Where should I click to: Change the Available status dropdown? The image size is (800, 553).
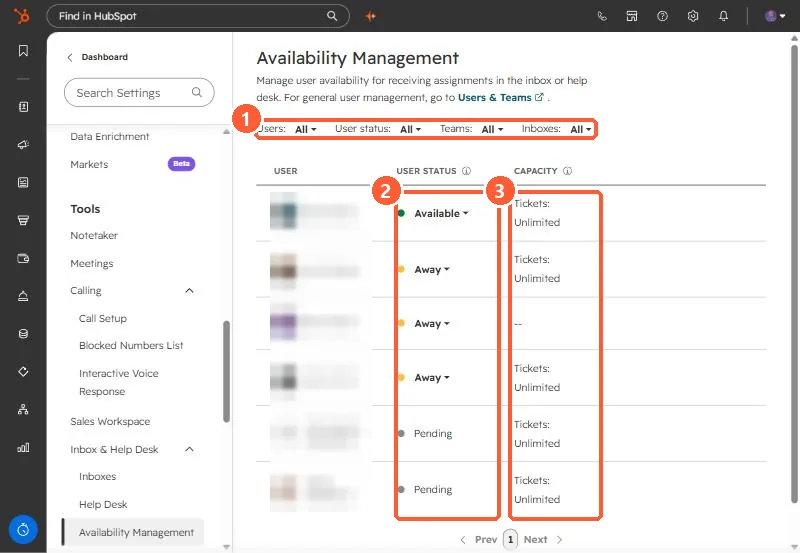pos(441,213)
